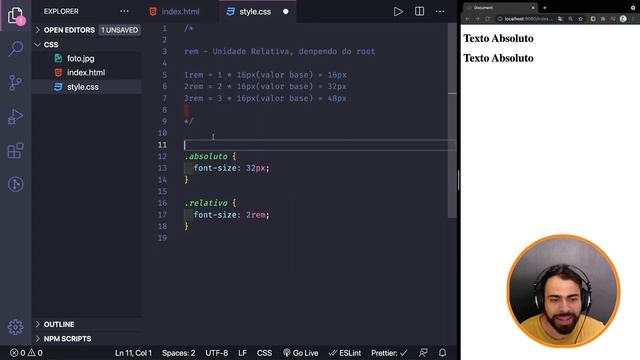
Task: Open the Git graph timeline icon
Action: [16, 184]
